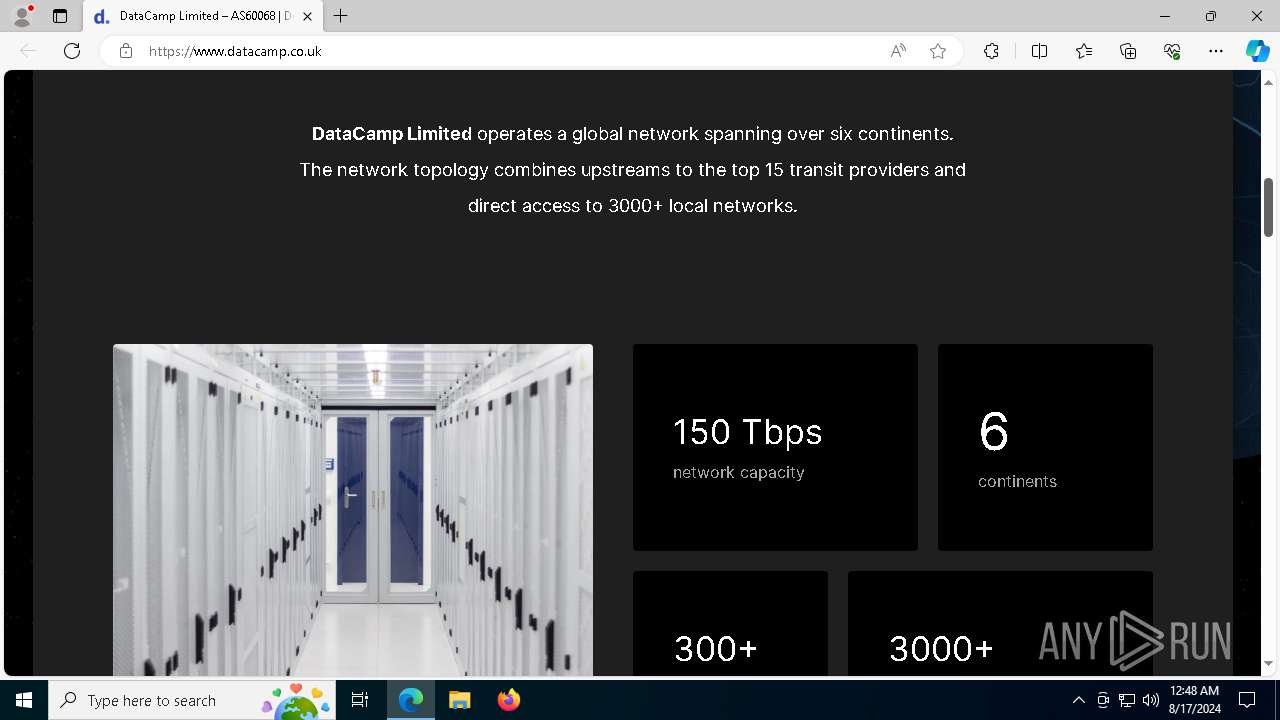This screenshot has height=720, width=1280.
Task: Open the Favorites list
Action: pos(1084,51)
